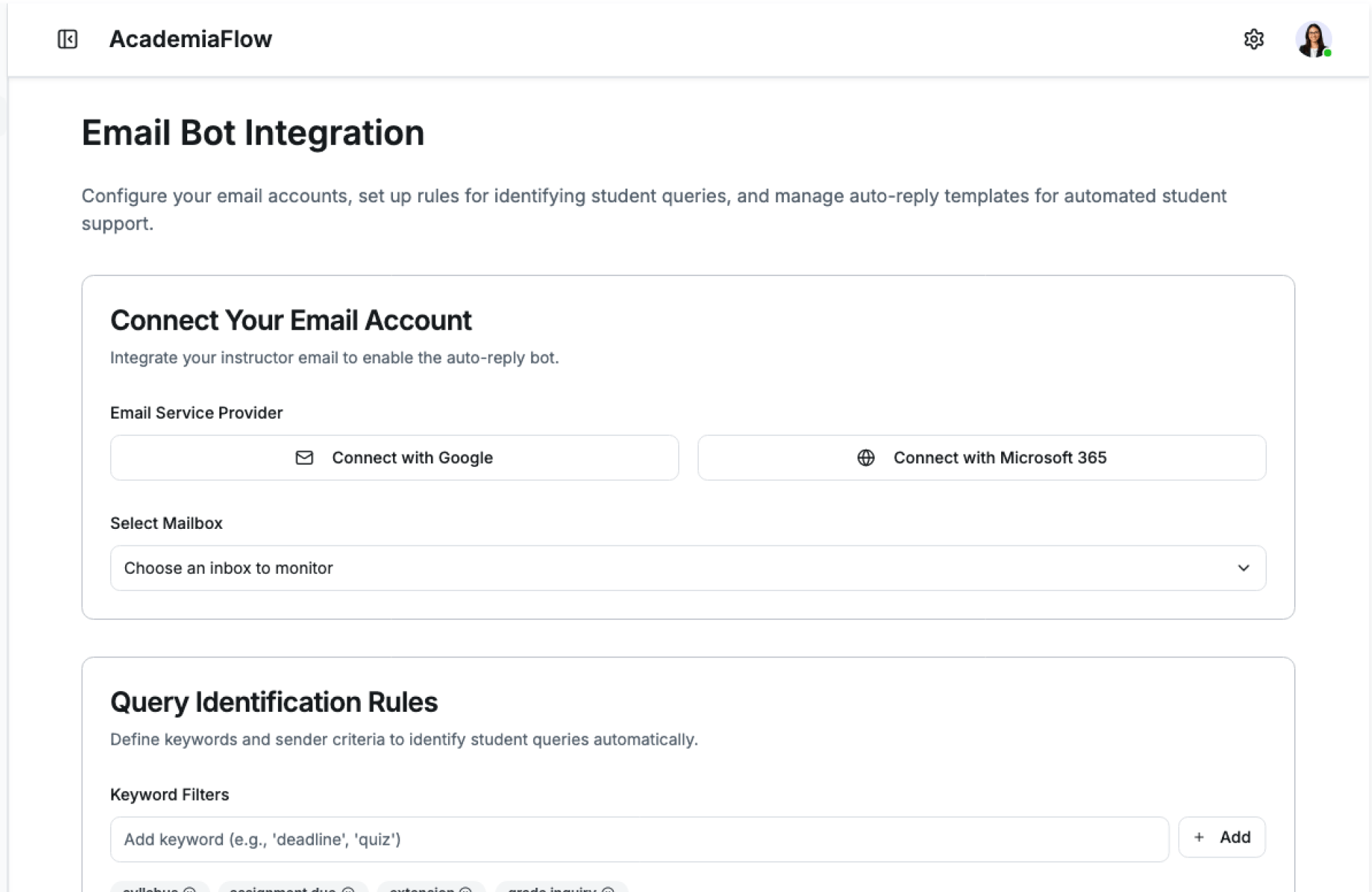The image size is (1372, 892).
Task: Remove the 'grade inquiry' keyword with its x icon
Action: [x=608, y=890]
